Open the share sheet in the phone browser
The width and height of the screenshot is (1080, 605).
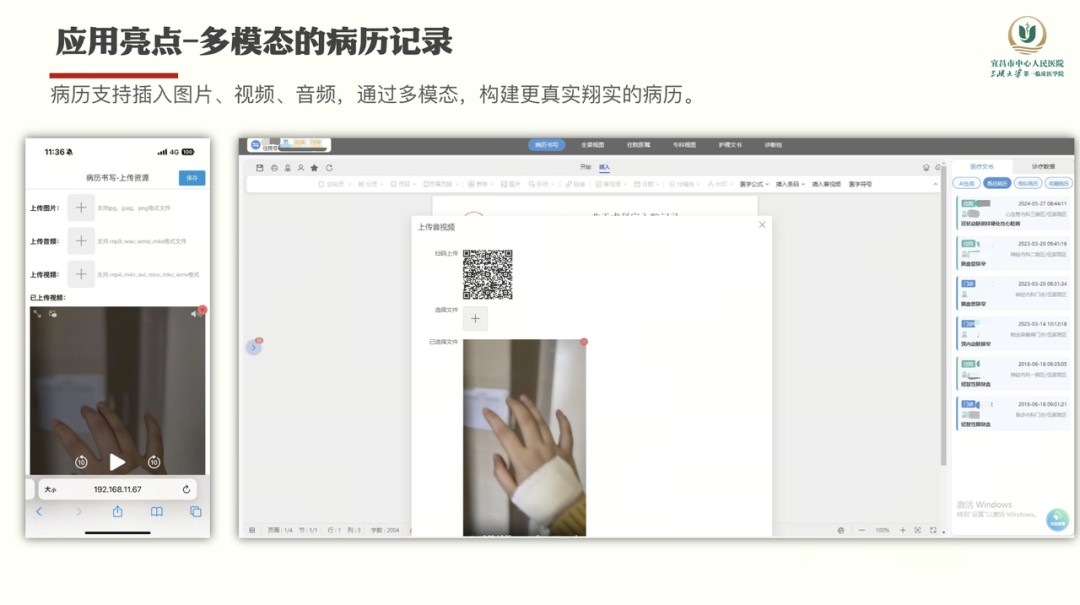118,511
